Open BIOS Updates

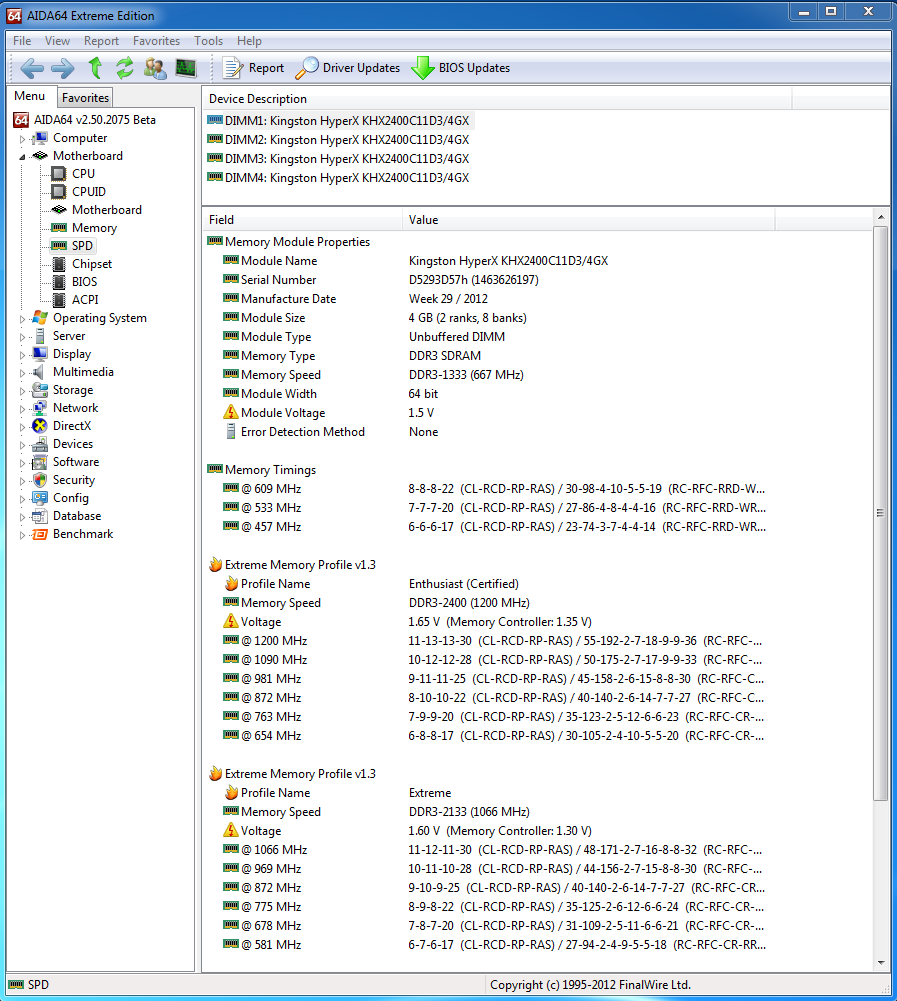click(460, 68)
